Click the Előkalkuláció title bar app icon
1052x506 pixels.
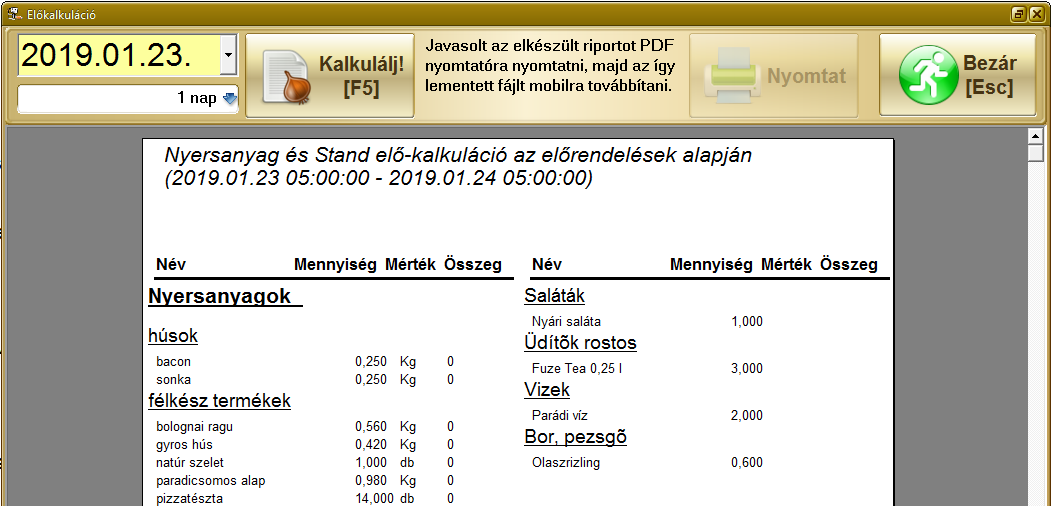[x=13, y=14]
